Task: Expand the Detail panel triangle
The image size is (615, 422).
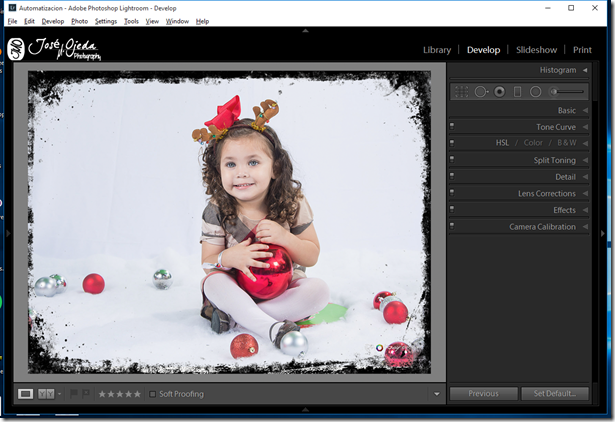Action: click(585, 177)
